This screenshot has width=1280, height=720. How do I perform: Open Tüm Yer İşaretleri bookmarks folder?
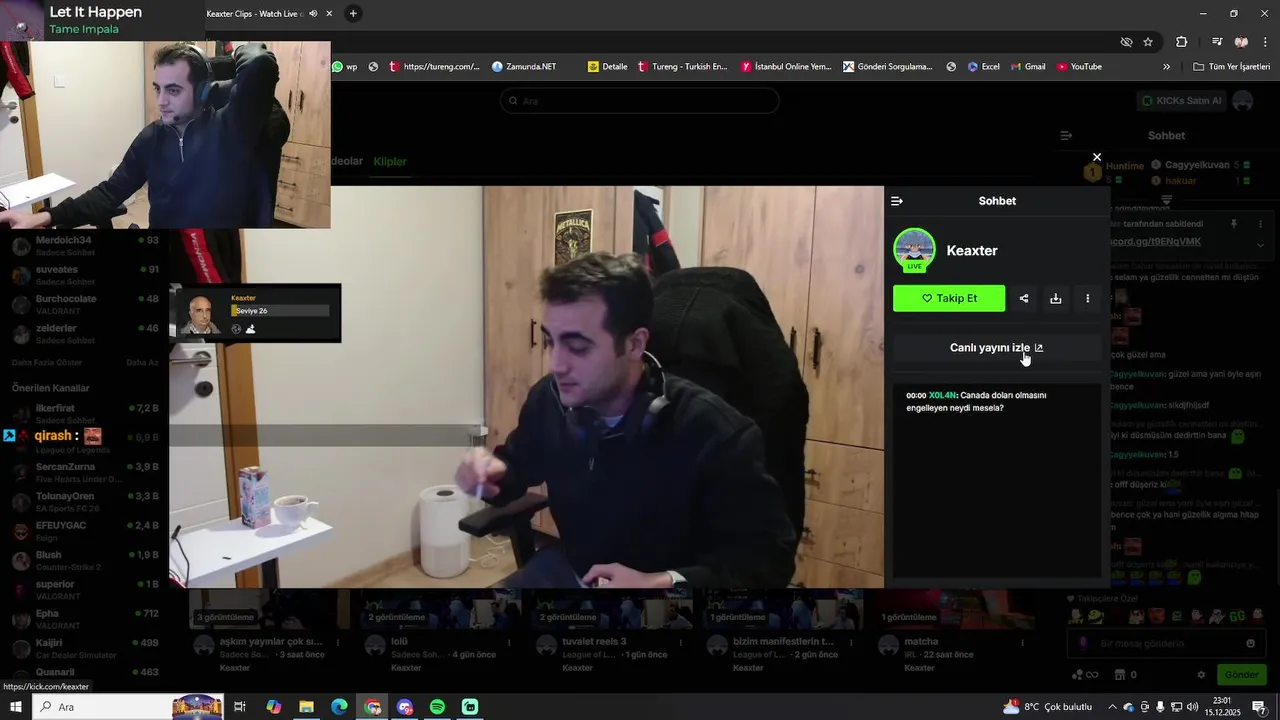coord(1232,67)
